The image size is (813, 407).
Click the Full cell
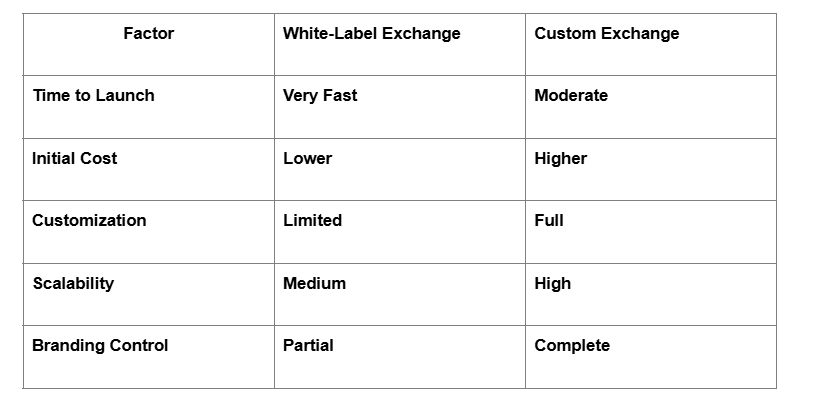[549, 221]
